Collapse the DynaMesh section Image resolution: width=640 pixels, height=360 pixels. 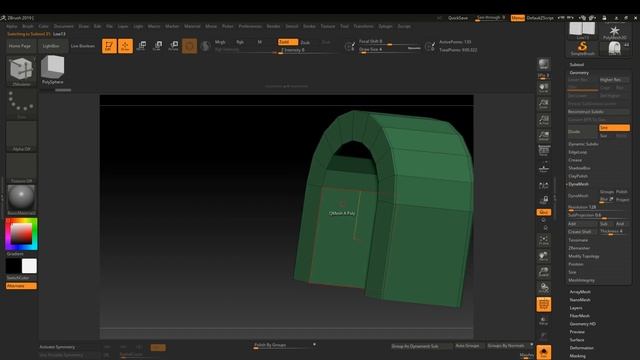point(578,184)
